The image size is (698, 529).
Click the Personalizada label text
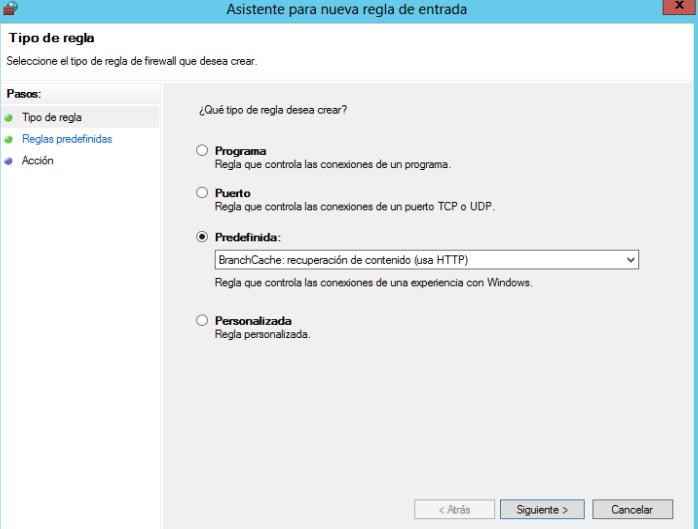(253, 321)
